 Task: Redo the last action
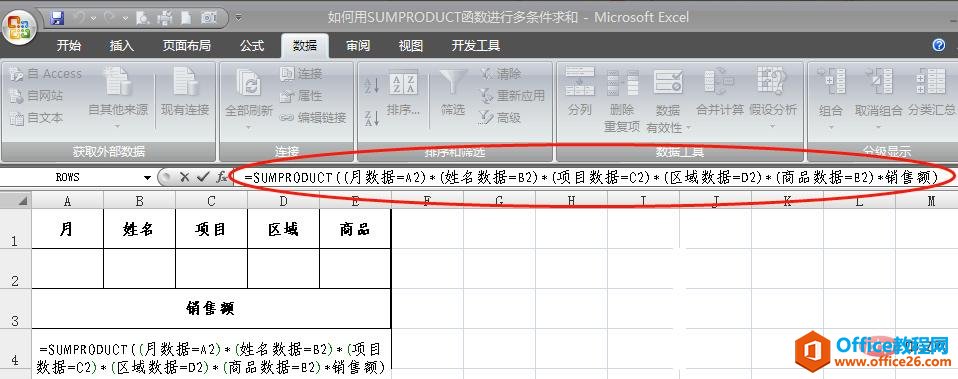110,18
